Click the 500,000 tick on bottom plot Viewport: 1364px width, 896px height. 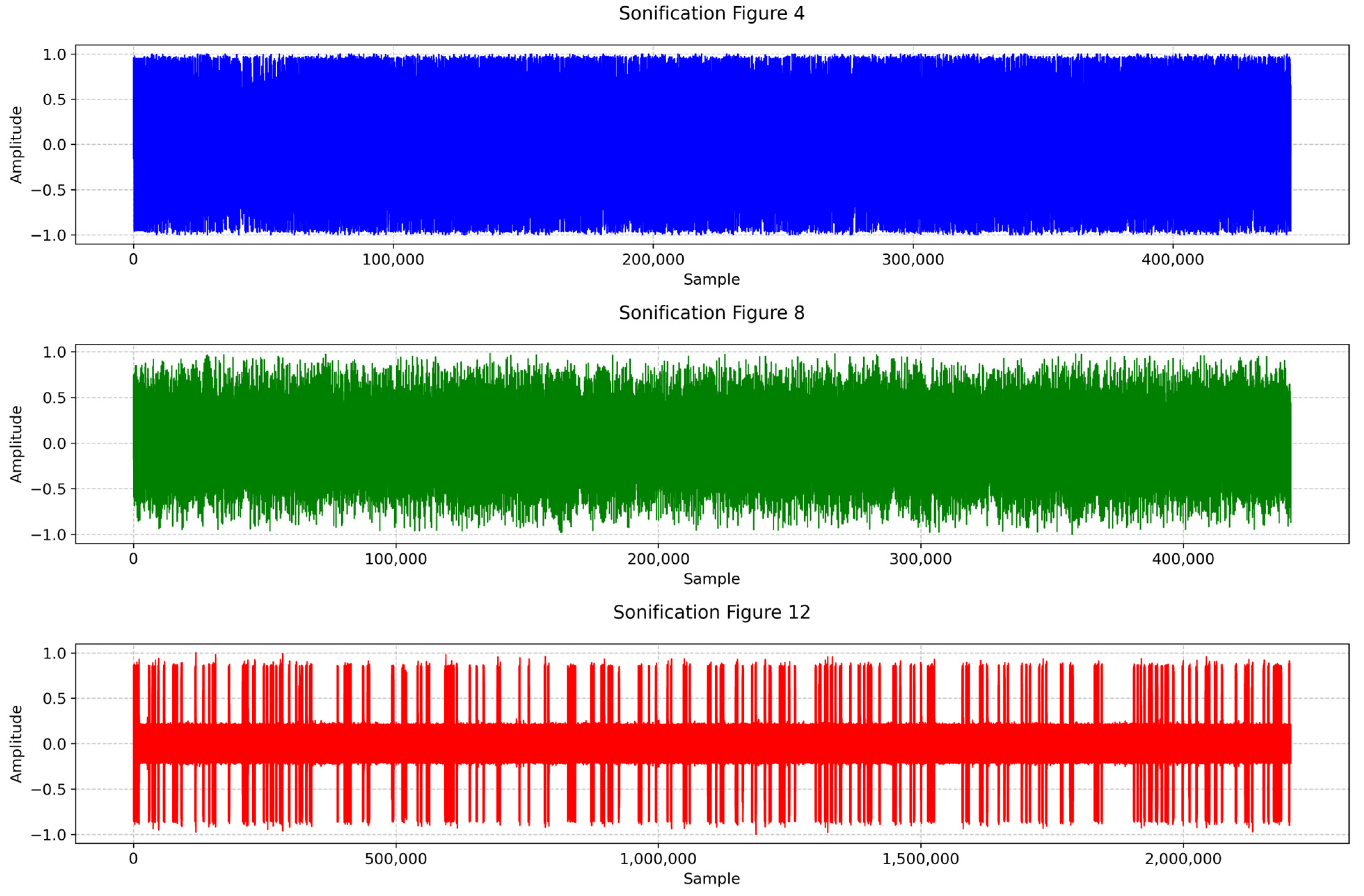[x=395, y=859]
